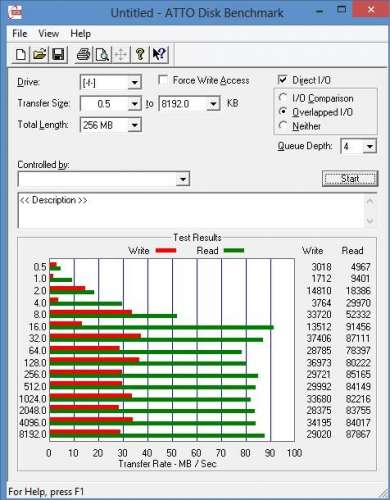Click the New document toolbar icon
This screenshot has height=500, width=390.
point(21,54)
